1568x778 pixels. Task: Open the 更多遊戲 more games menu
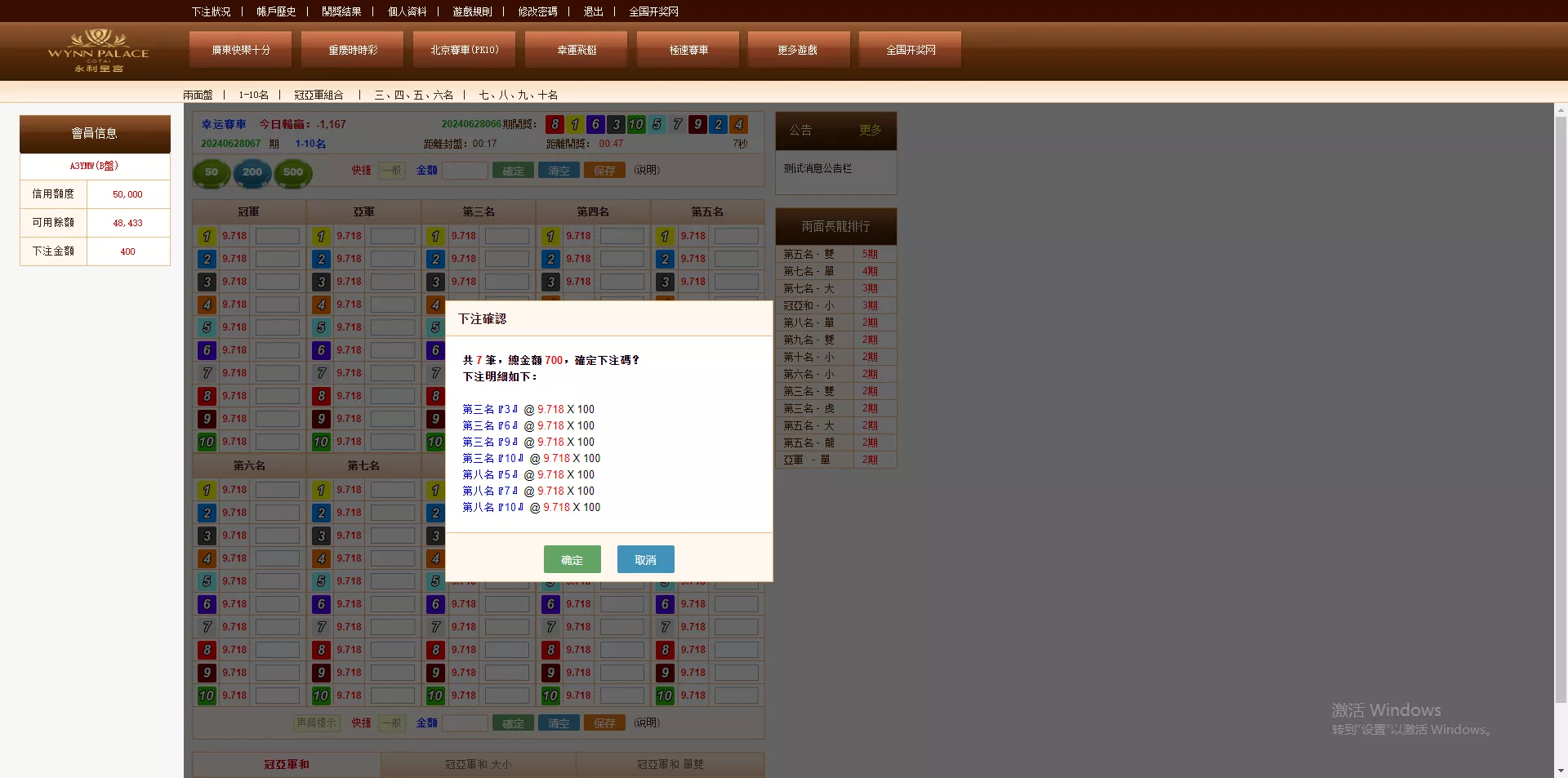(798, 49)
